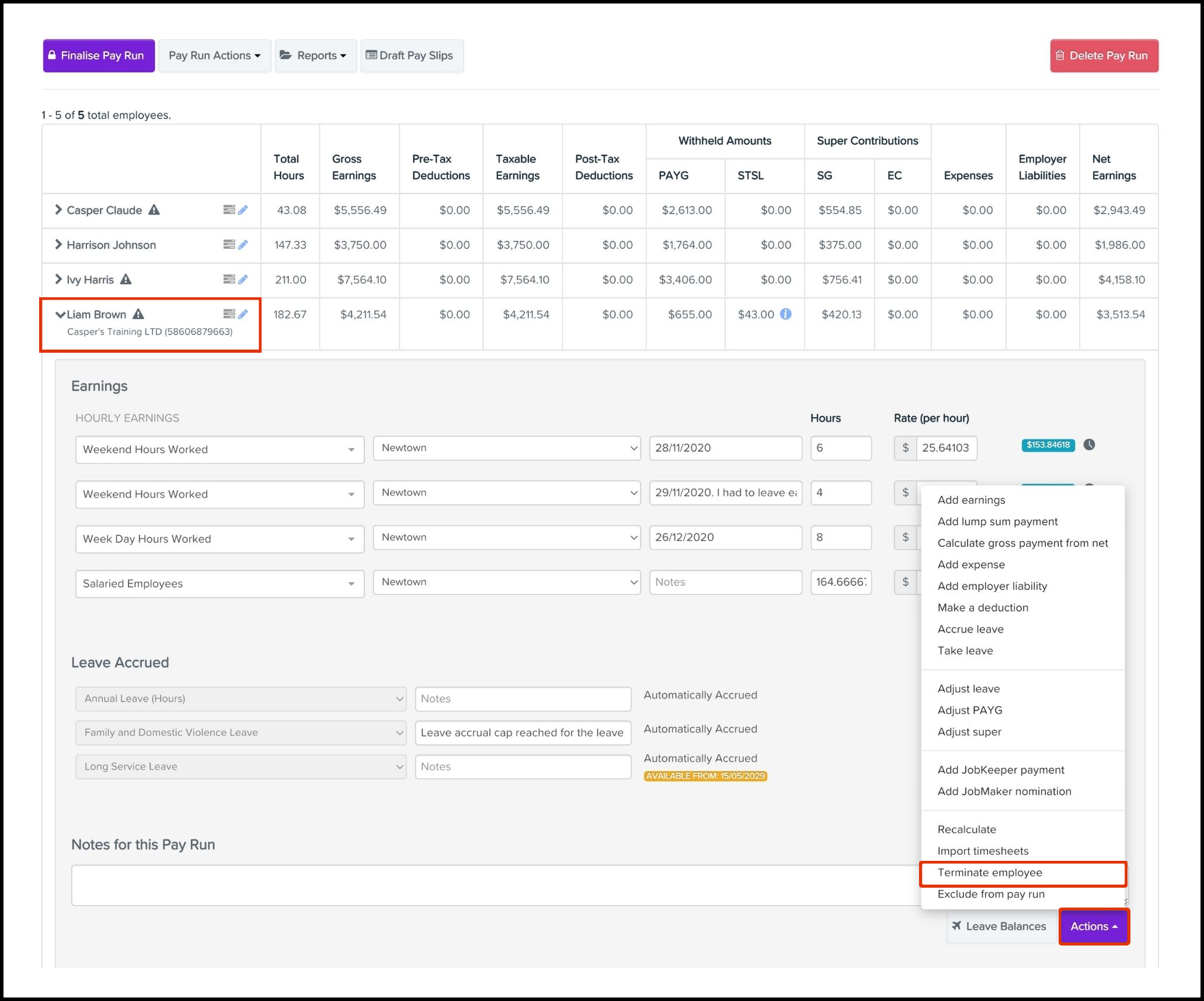The image size is (1204, 1001).
Task: Select Terminate employee from Actions menu
Action: pyautogui.click(x=990, y=873)
